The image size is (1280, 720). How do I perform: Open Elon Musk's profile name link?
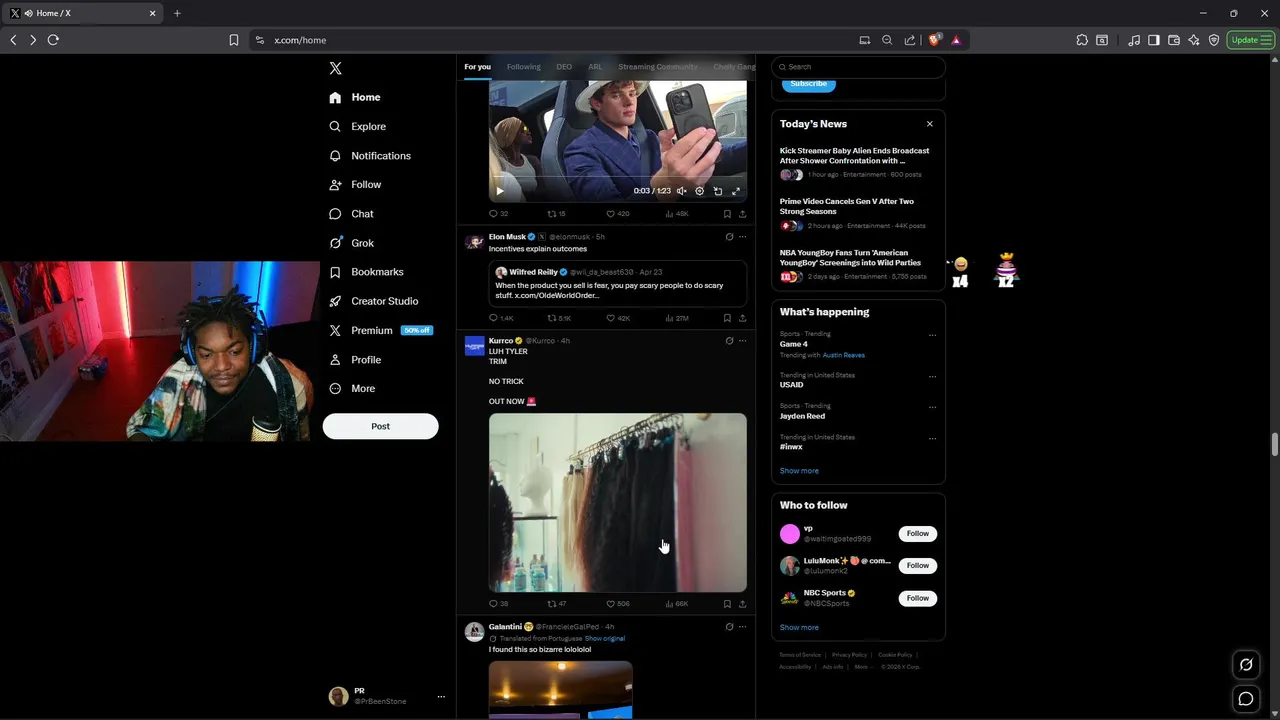[x=507, y=237]
